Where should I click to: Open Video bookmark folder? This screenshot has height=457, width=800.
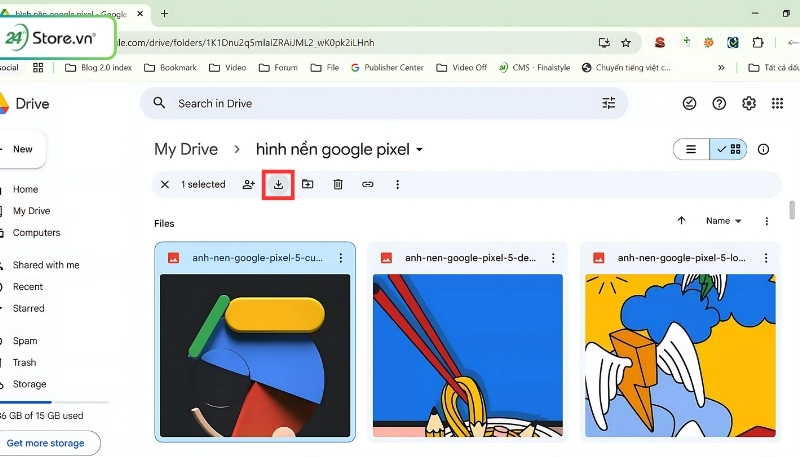[228, 67]
